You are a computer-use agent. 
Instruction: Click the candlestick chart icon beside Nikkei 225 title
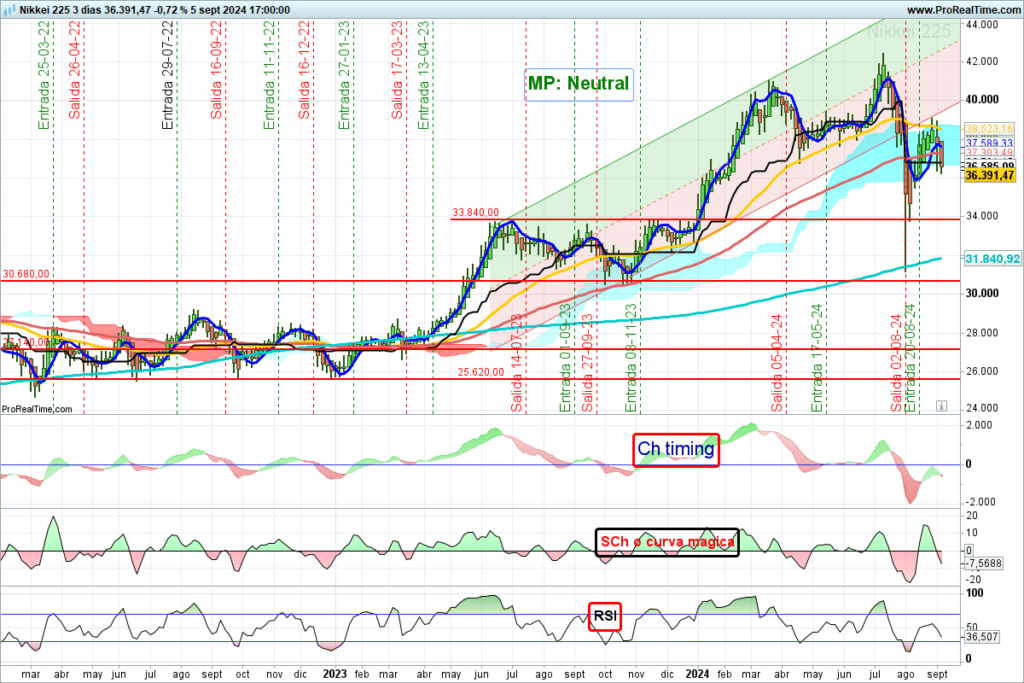point(9,10)
